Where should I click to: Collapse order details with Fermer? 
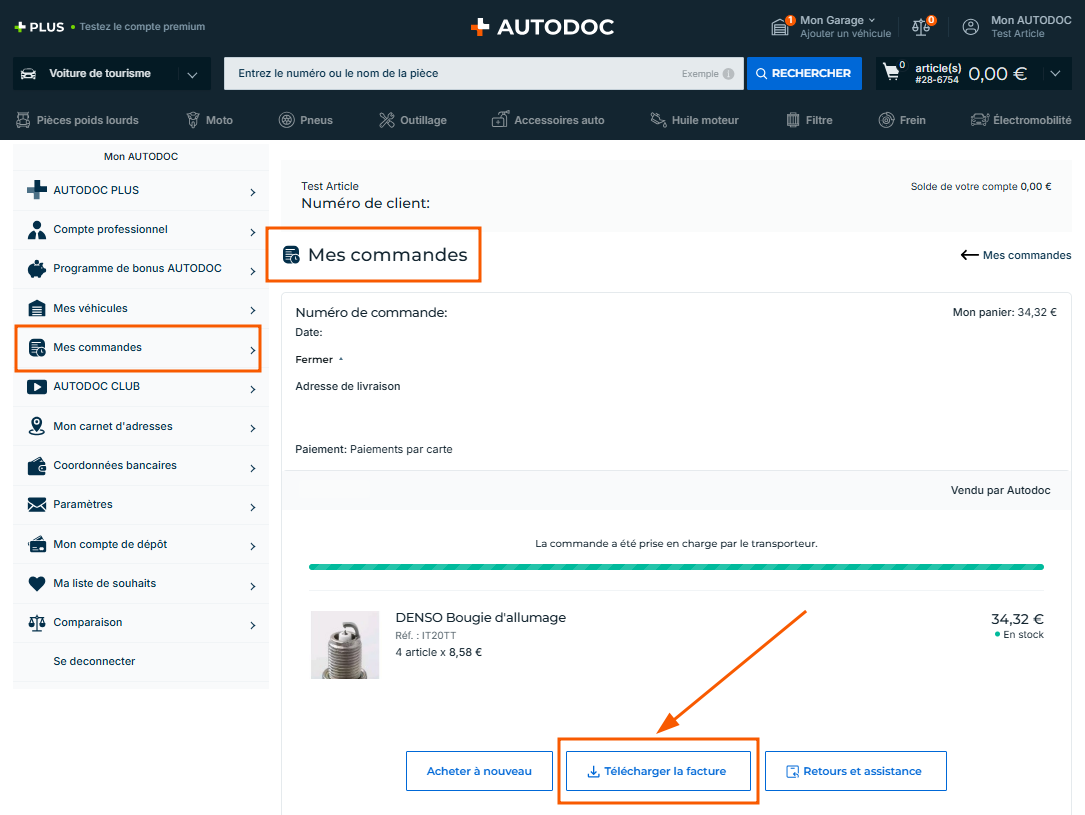pyautogui.click(x=319, y=359)
